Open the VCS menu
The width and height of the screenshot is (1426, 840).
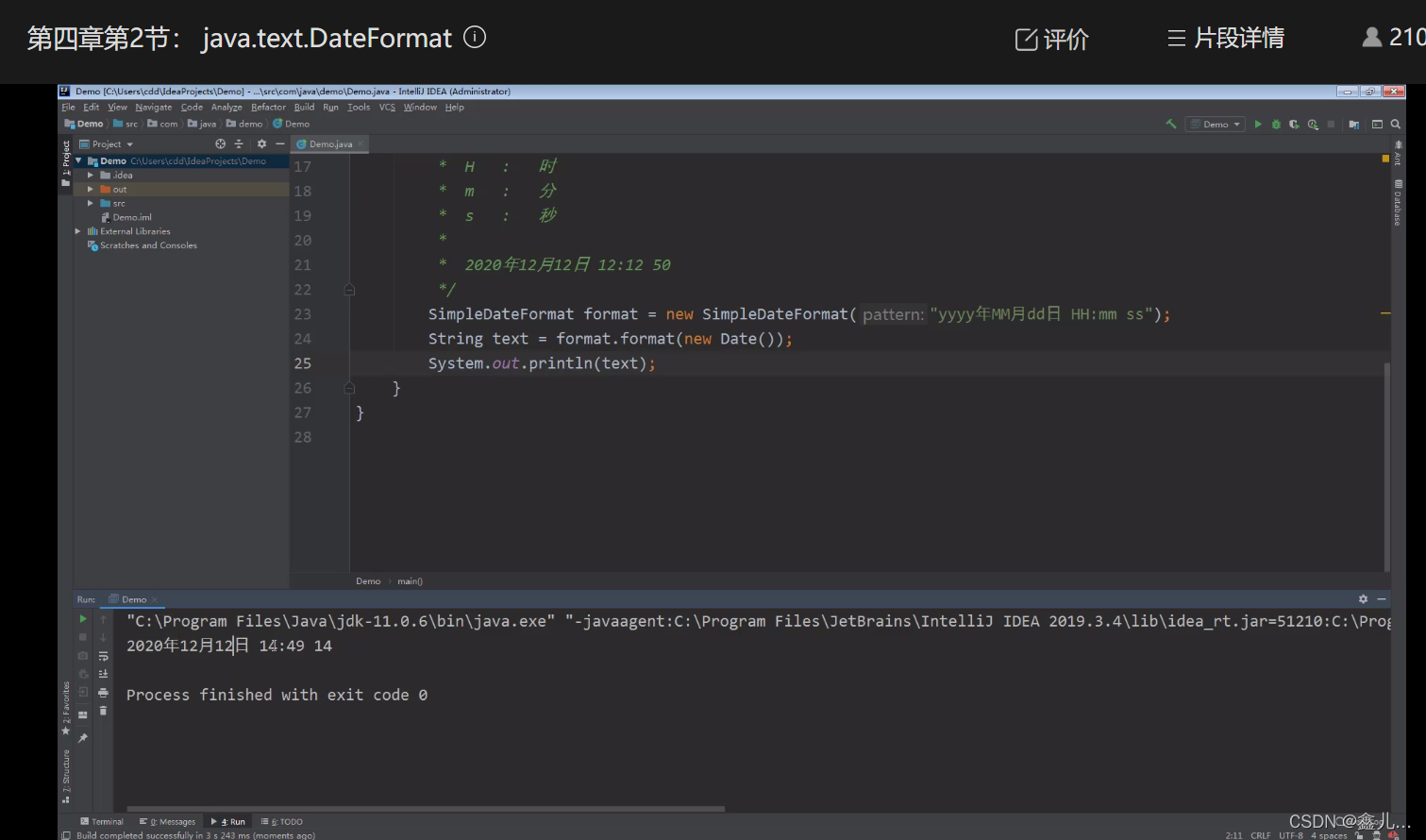point(387,108)
